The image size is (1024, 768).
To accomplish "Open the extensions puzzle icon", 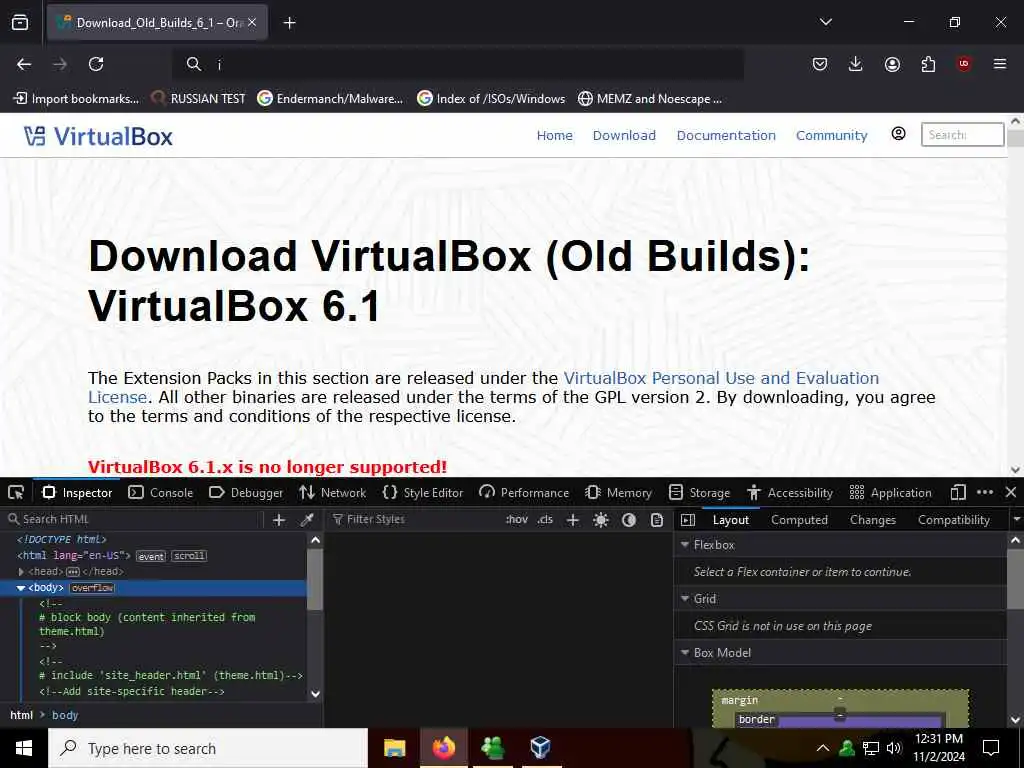I will 928,64.
